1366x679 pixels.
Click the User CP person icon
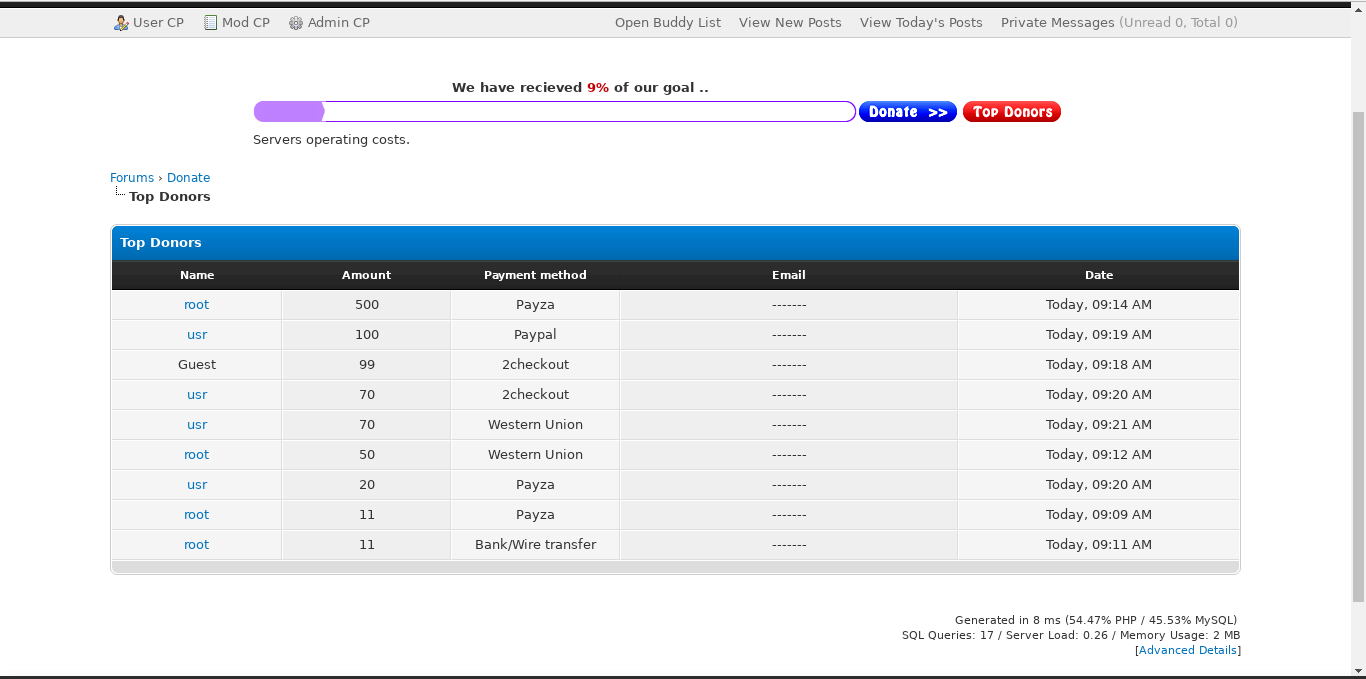point(121,23)
